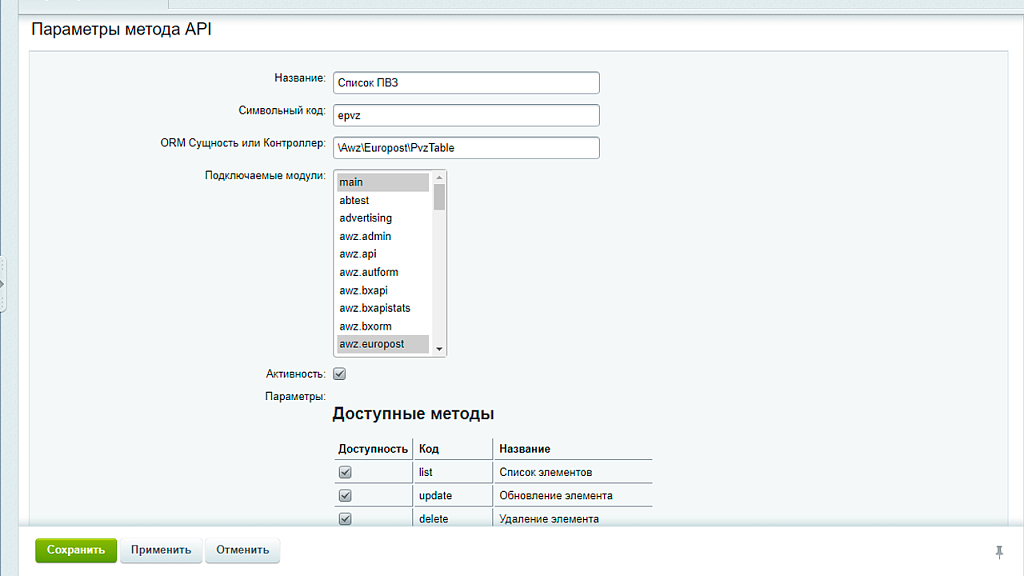
Task: Select the main module in the list
Action: pyautogui.click(x=383, y=182)
